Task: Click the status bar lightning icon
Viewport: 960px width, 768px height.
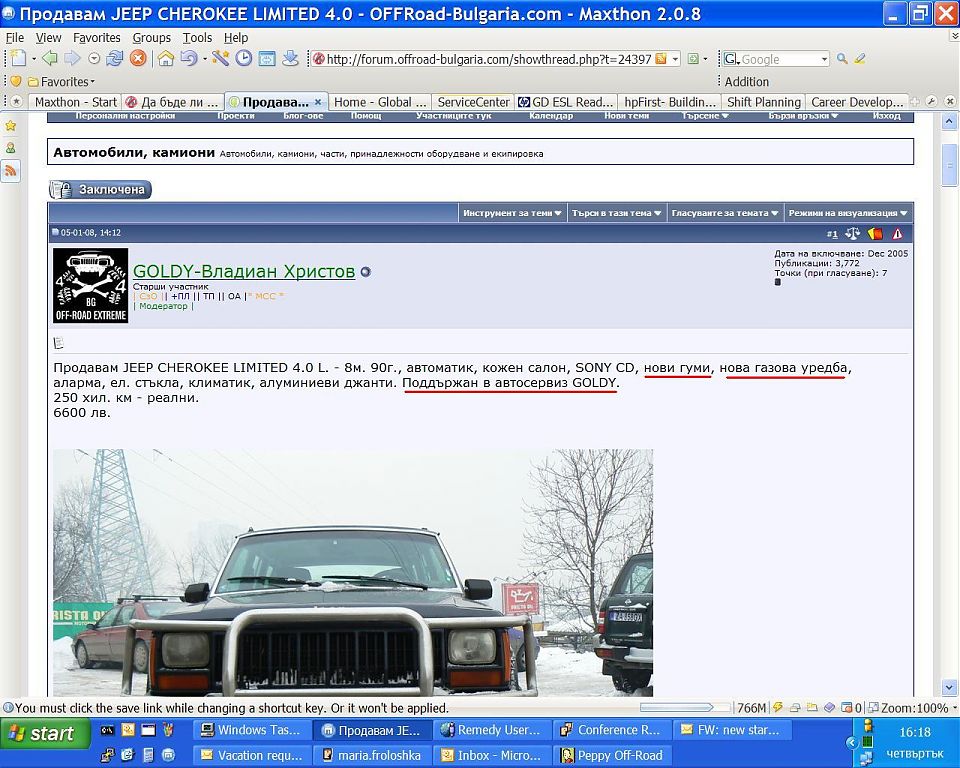Action: pos(778,708)
